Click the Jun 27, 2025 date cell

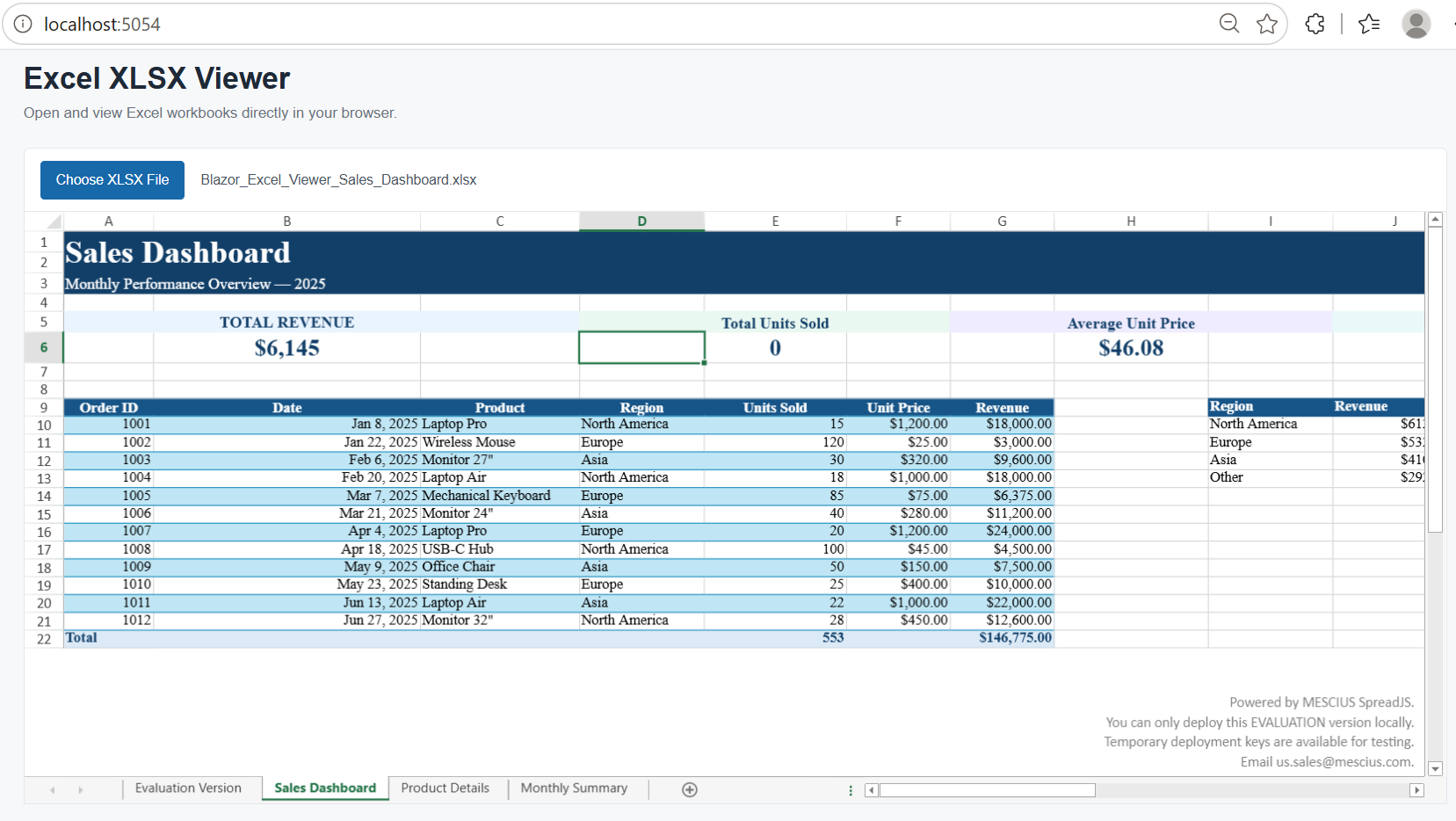pos(287,621)
